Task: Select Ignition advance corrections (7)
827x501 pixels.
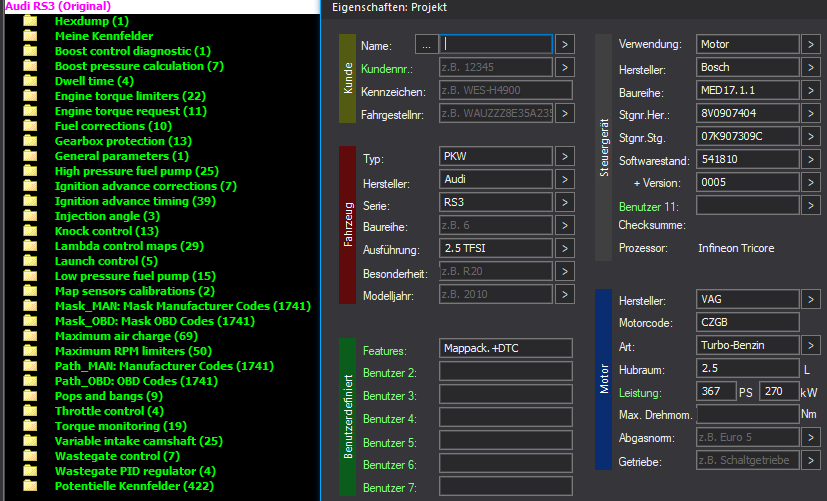Action: coord(146,186)
